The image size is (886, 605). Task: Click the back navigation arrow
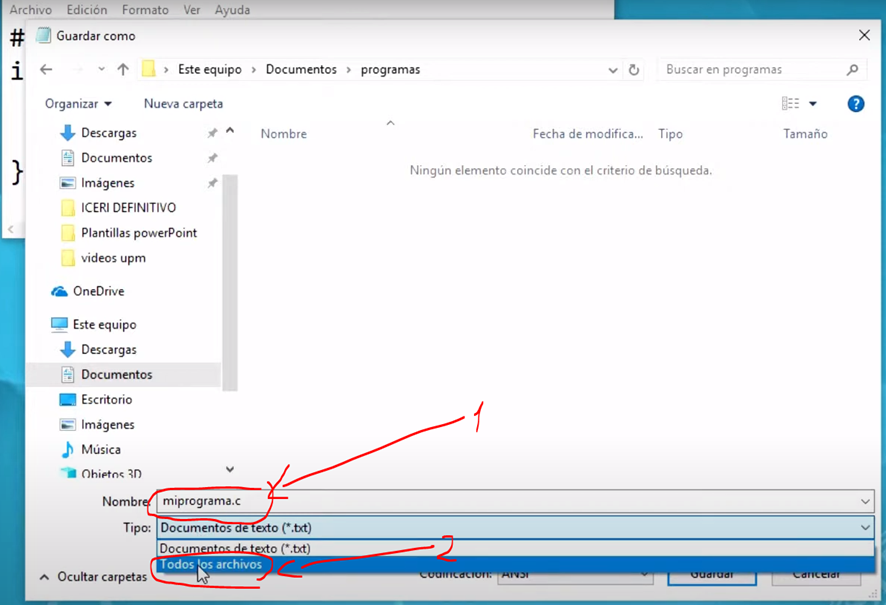pos(46,70)
